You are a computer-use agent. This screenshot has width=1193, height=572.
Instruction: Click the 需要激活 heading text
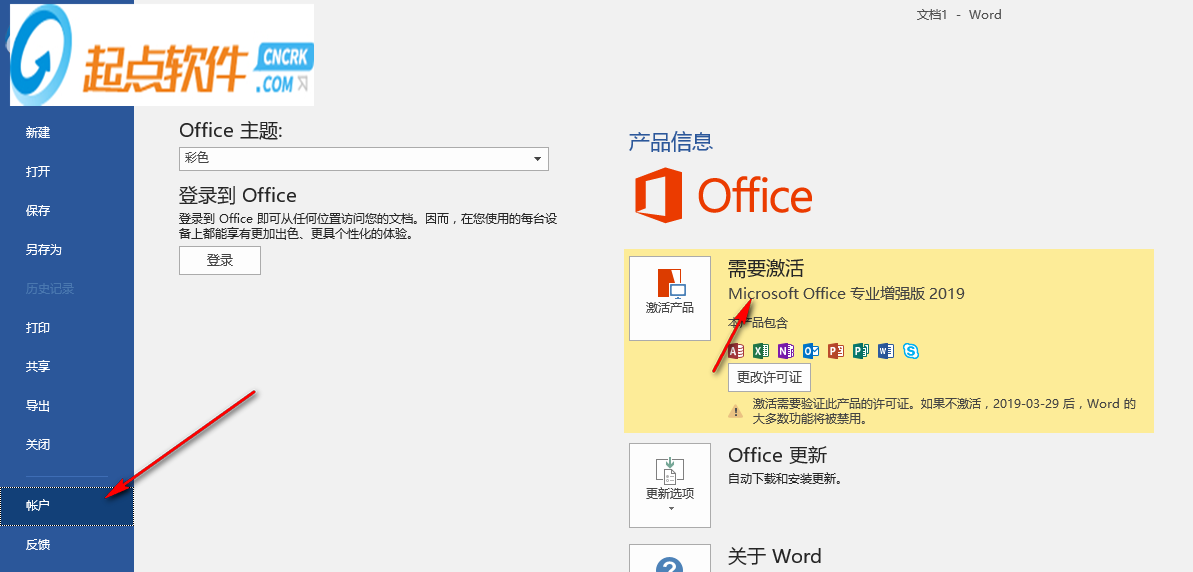point(766,268)
